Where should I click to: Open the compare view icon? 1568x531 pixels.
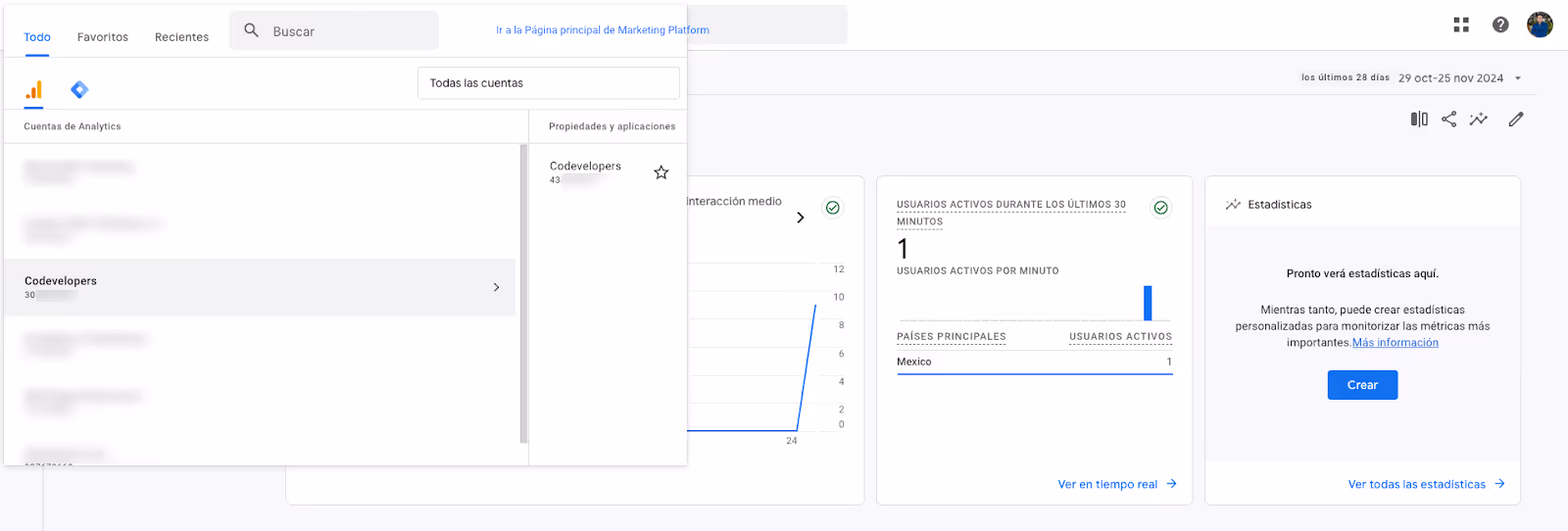tap(1419, 119)
